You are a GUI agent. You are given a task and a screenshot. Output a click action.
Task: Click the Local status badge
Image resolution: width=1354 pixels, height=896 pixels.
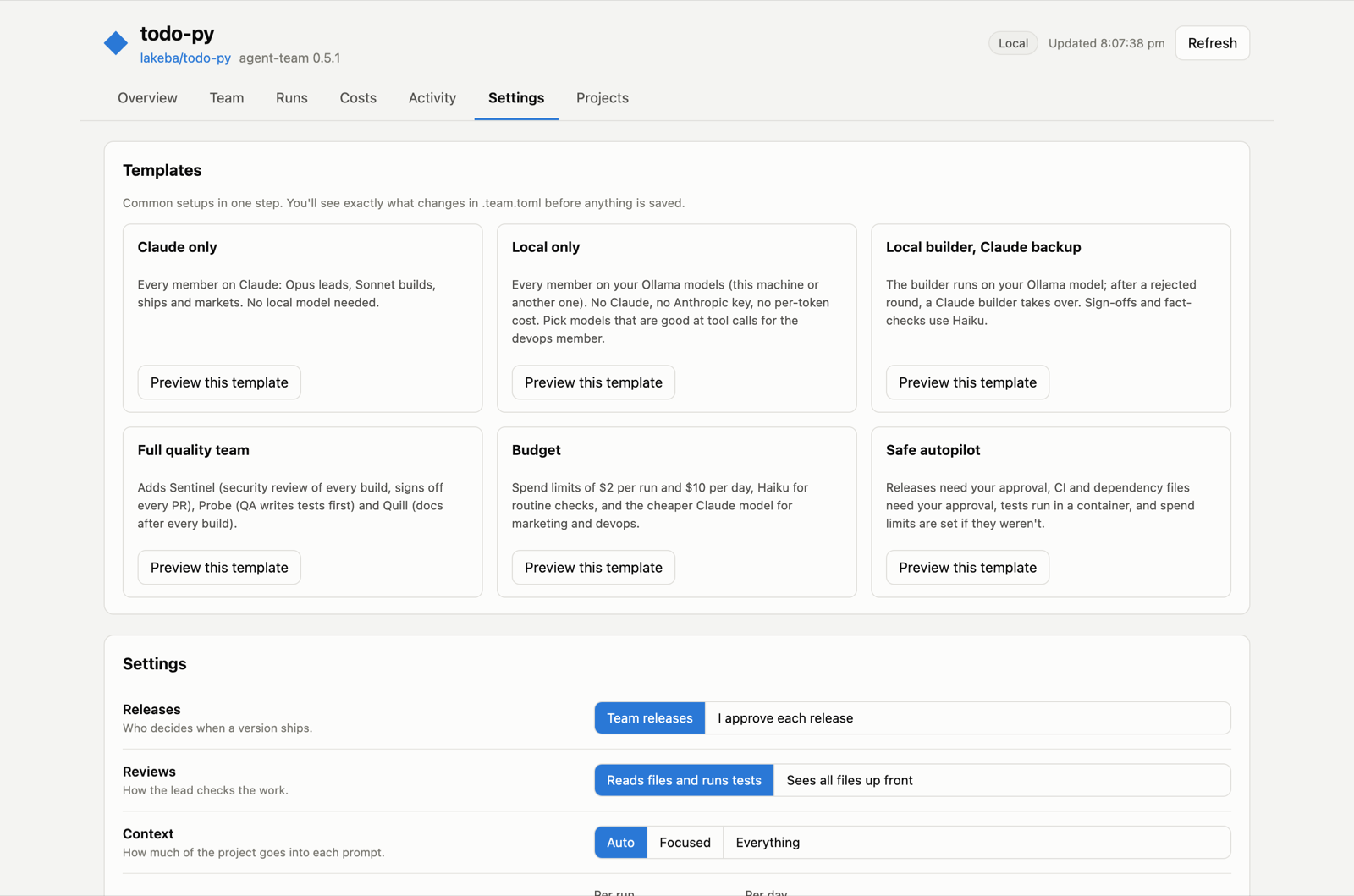1013,43
